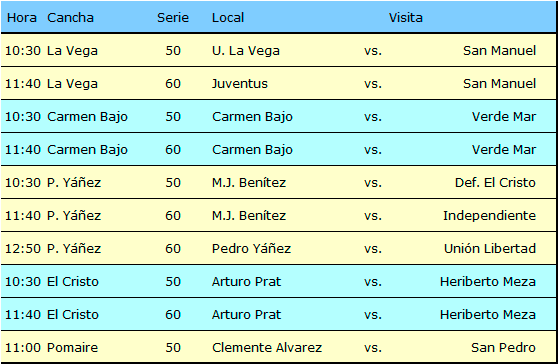Select the Pomaire cancha cell

(72, 348)
